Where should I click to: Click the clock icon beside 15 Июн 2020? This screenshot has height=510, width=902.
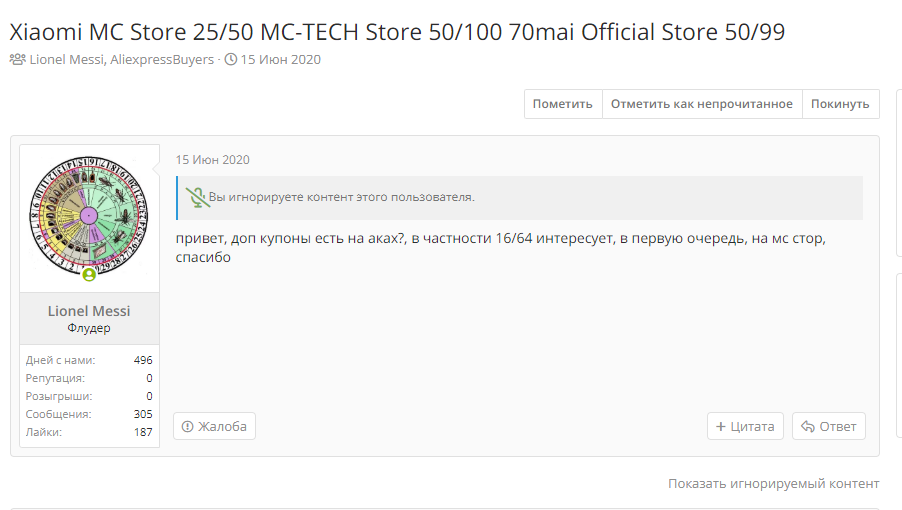click(x=231, y=59)
